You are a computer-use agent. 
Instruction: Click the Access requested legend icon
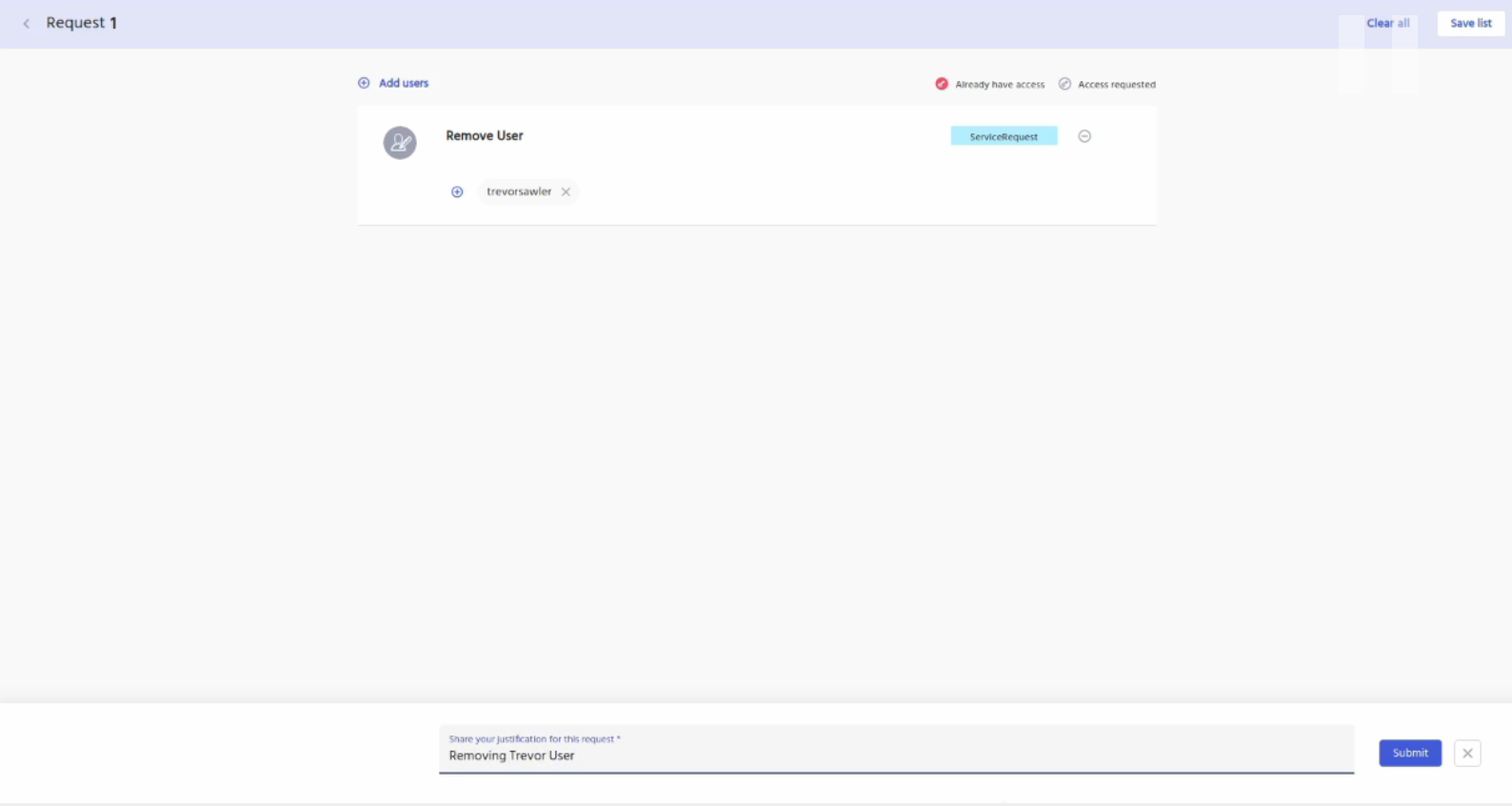coord(1064,84)
